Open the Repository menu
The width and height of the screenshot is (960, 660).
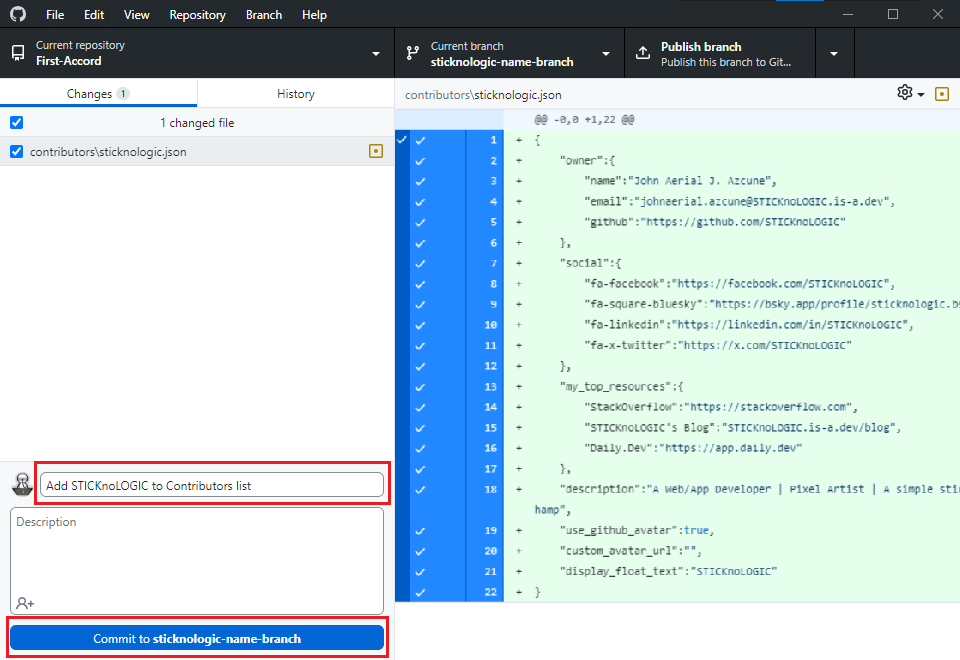197,15
